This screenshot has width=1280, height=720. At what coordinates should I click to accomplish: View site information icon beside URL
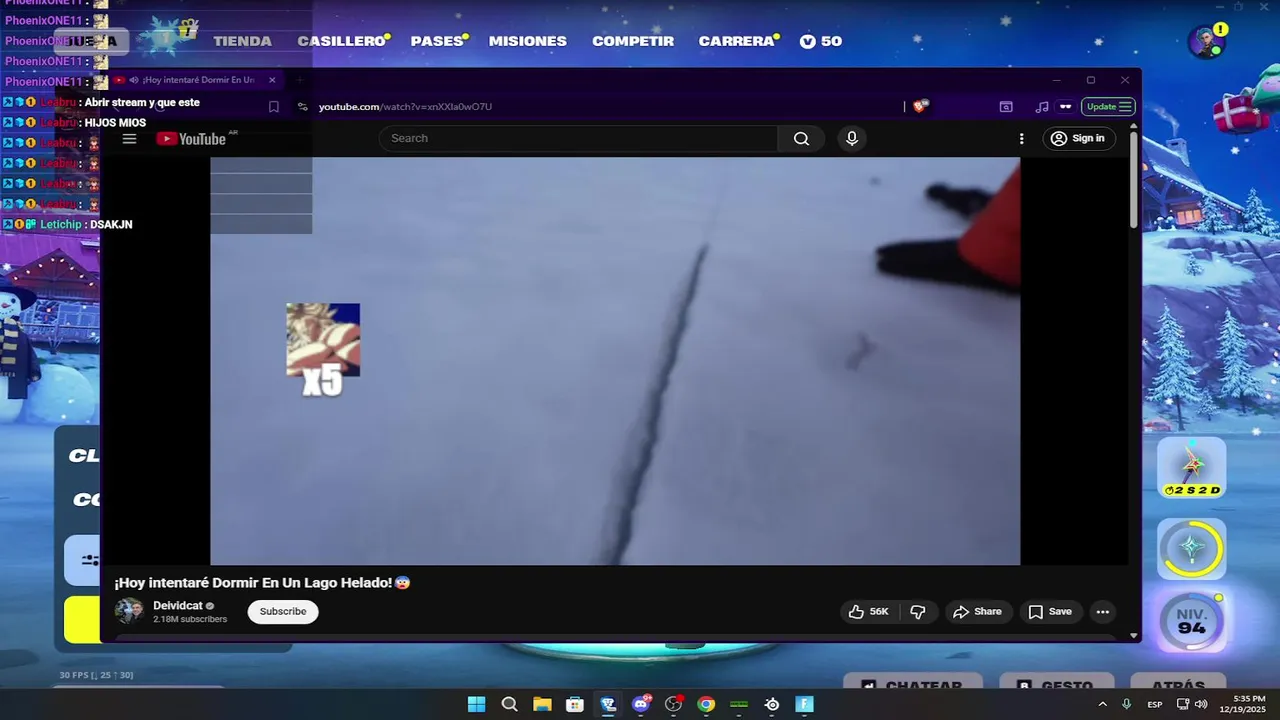302,106
